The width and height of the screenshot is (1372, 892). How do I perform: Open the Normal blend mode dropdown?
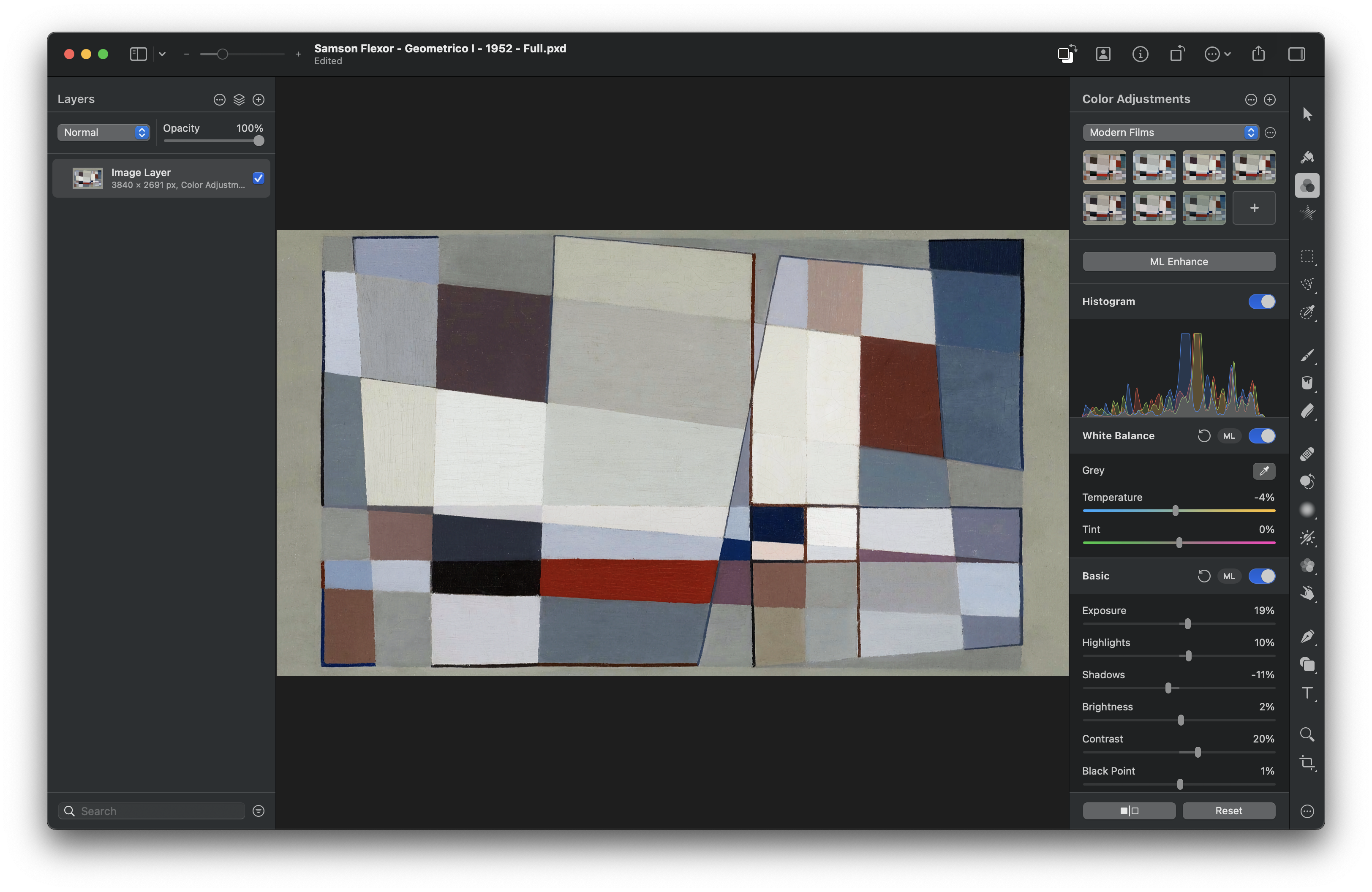pos(103,133)
